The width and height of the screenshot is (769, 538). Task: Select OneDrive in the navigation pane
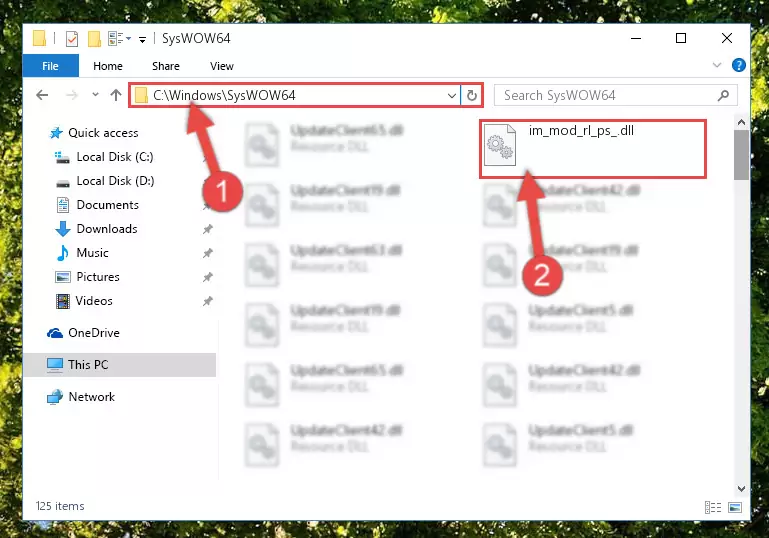(94, 333)
